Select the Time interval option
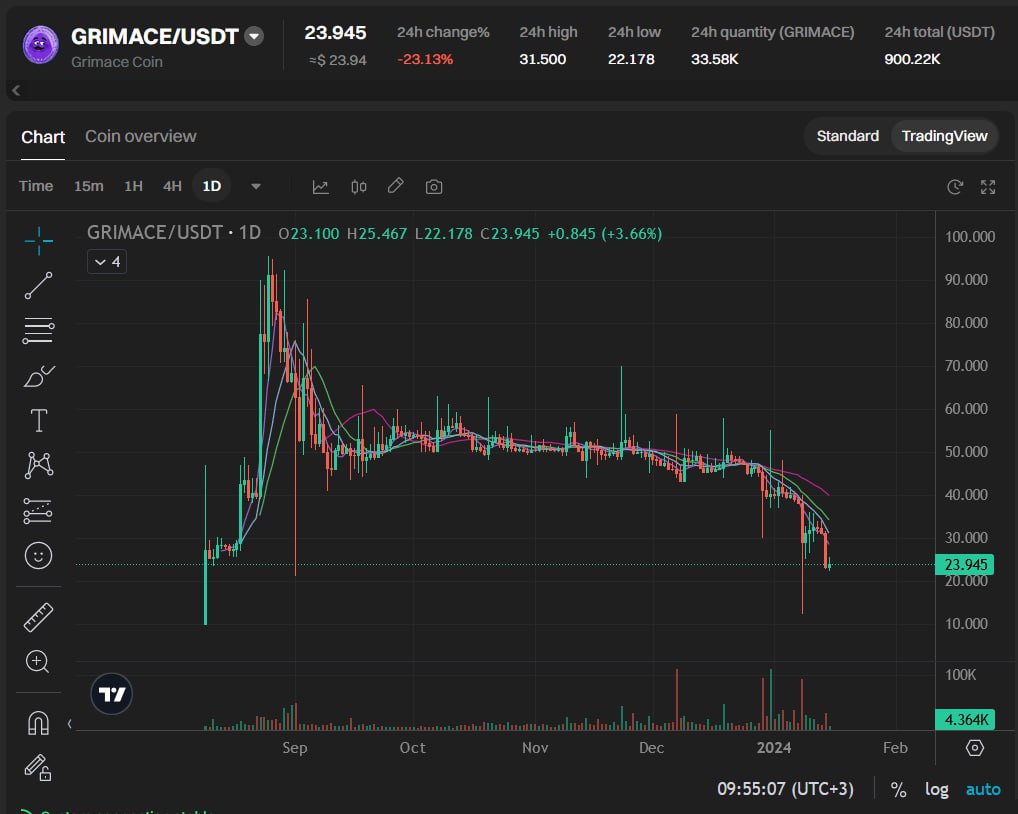 pyautogui.click(x=36, y=186)
